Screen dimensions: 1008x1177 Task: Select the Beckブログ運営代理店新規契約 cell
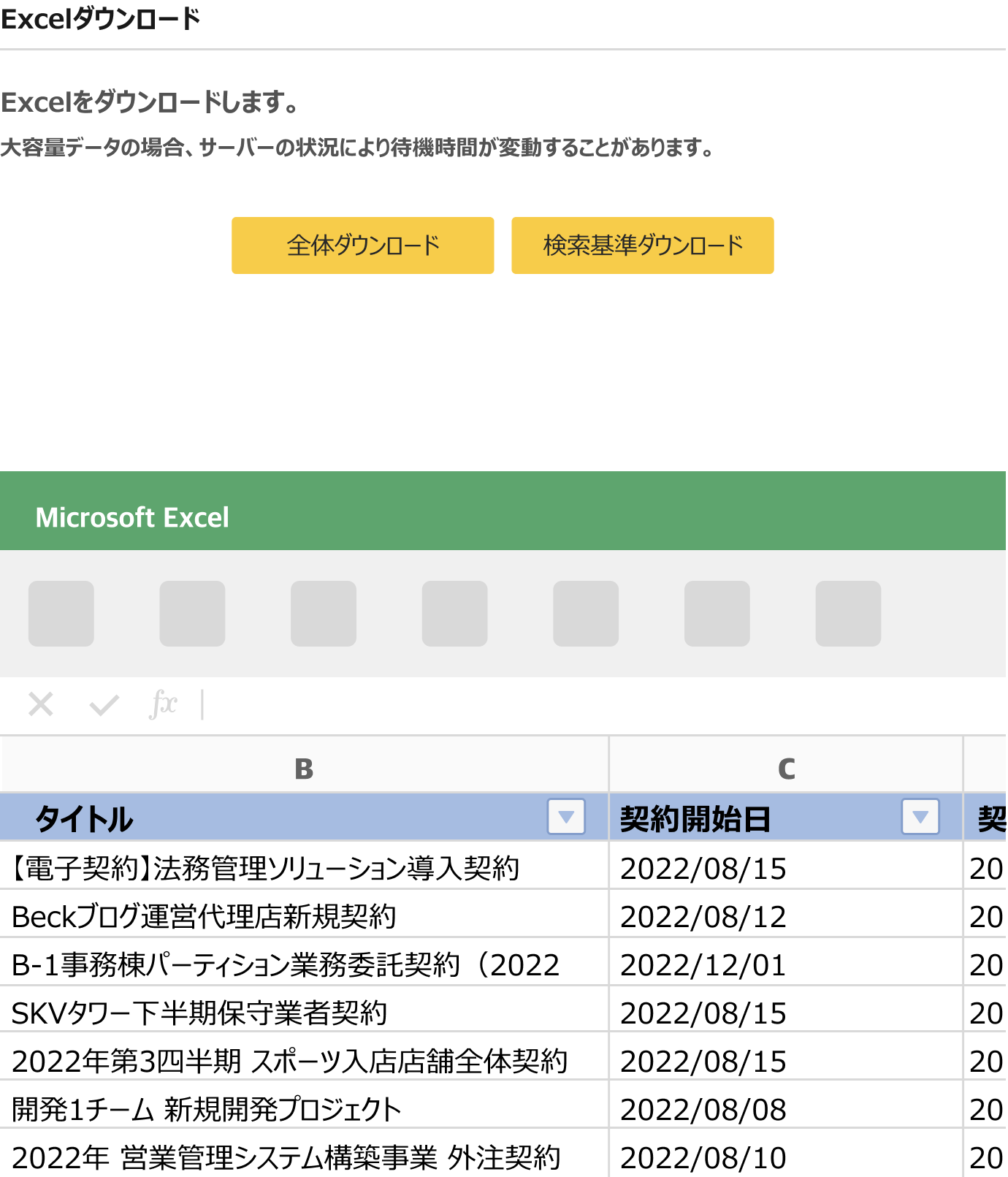(x=304, y=917)
